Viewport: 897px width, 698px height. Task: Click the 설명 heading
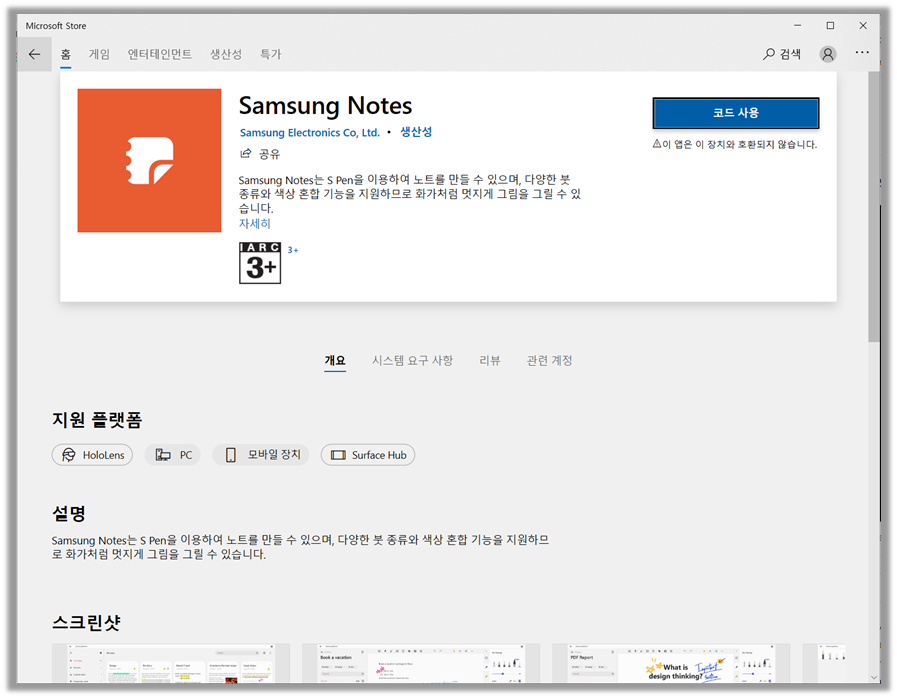69,513
